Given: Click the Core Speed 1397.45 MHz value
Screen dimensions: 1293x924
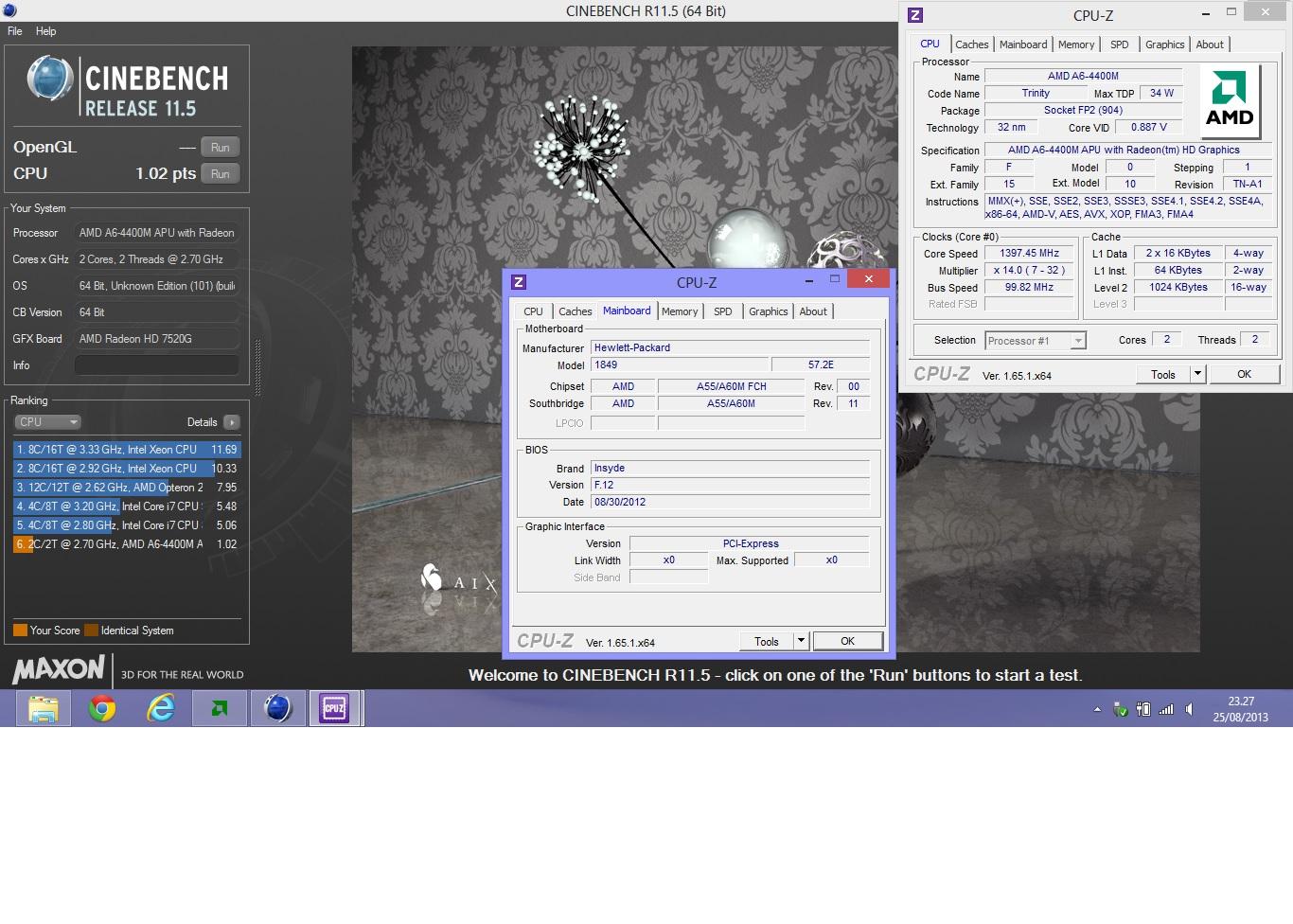Looking at the screenshot, I should 1030,254.
